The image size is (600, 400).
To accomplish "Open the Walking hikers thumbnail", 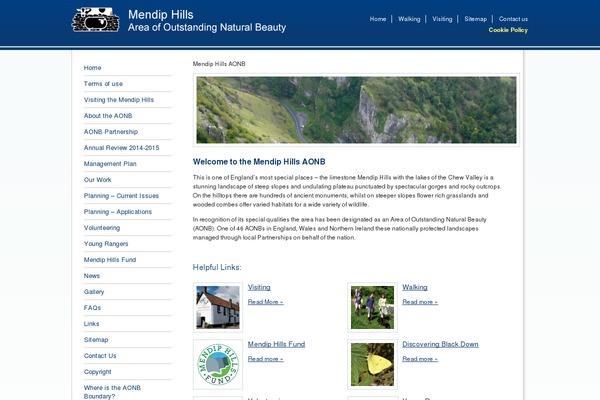I will coord(372,307).
